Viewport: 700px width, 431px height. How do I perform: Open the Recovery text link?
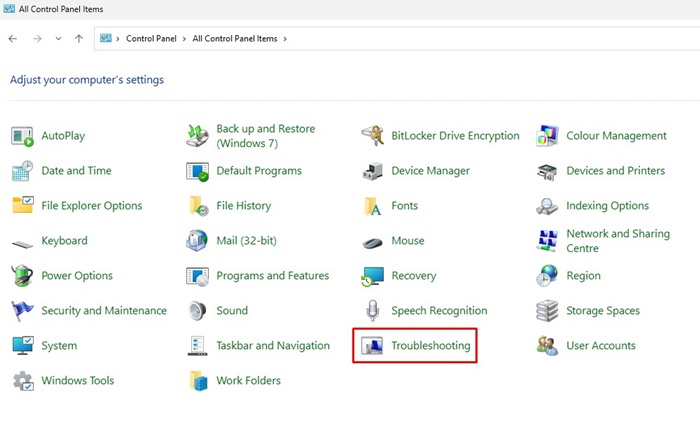pos(414,276)
